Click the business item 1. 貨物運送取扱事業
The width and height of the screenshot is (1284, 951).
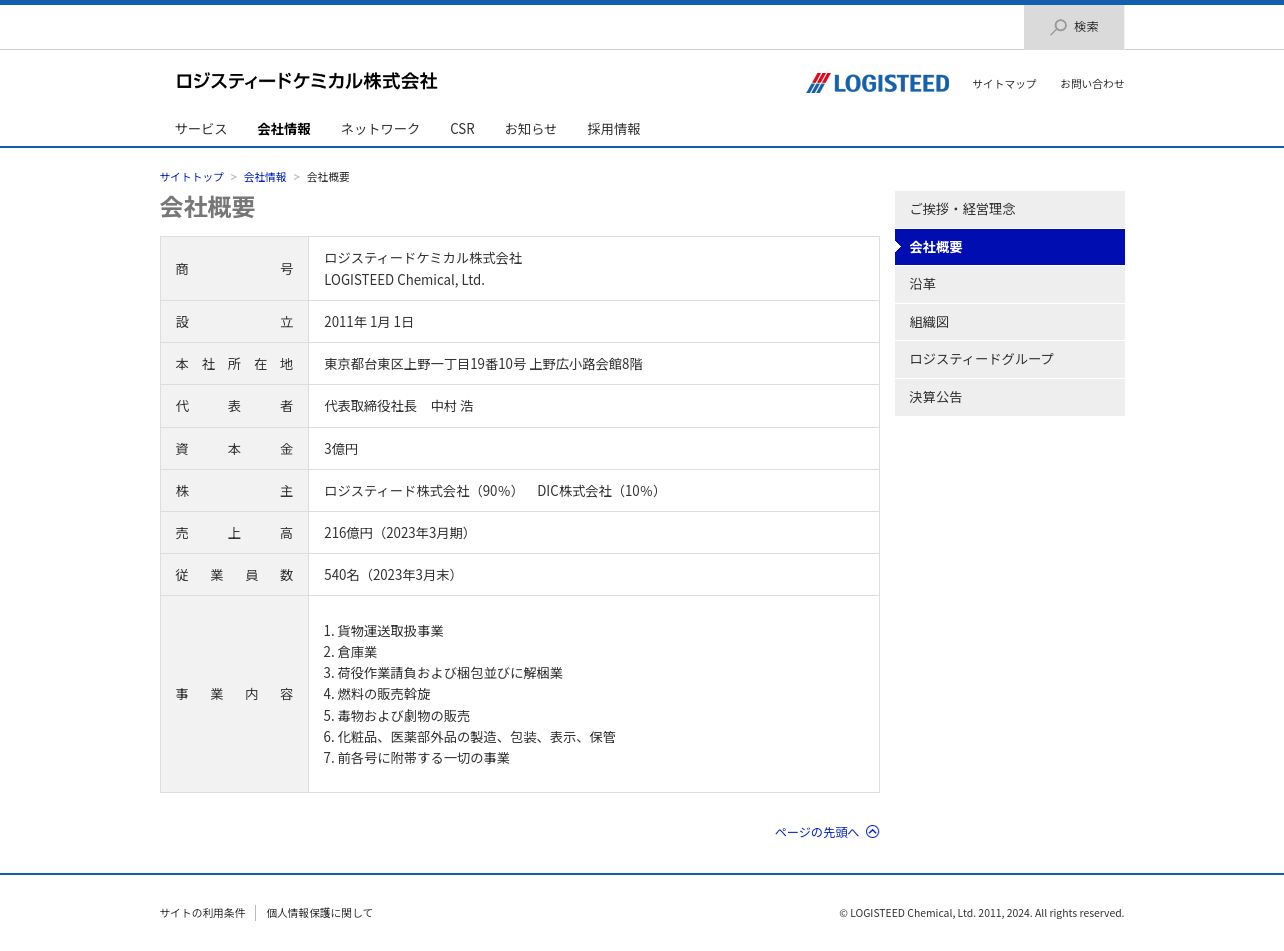pyautogui.click(x=384, y=631)
